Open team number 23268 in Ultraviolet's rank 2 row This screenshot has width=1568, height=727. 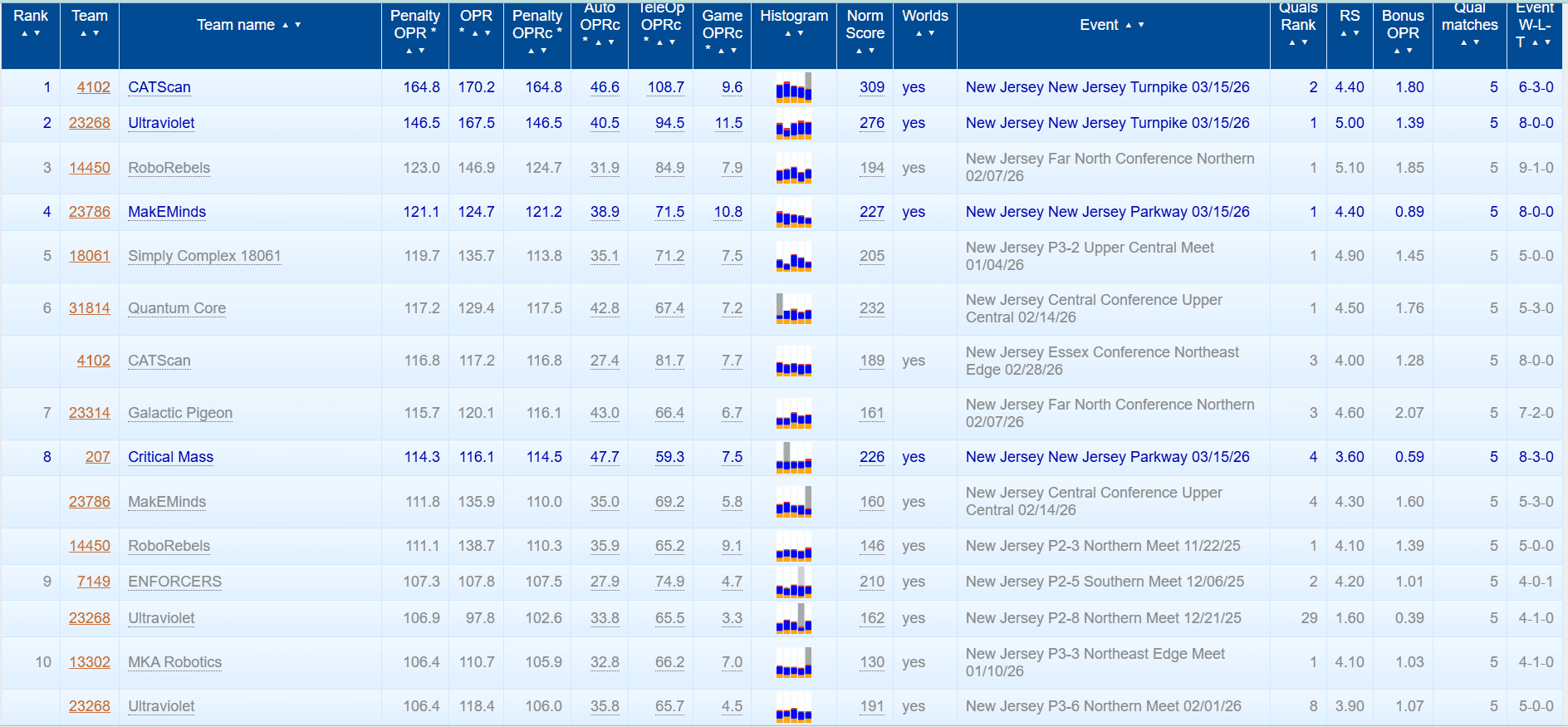[x=89, y=123]
